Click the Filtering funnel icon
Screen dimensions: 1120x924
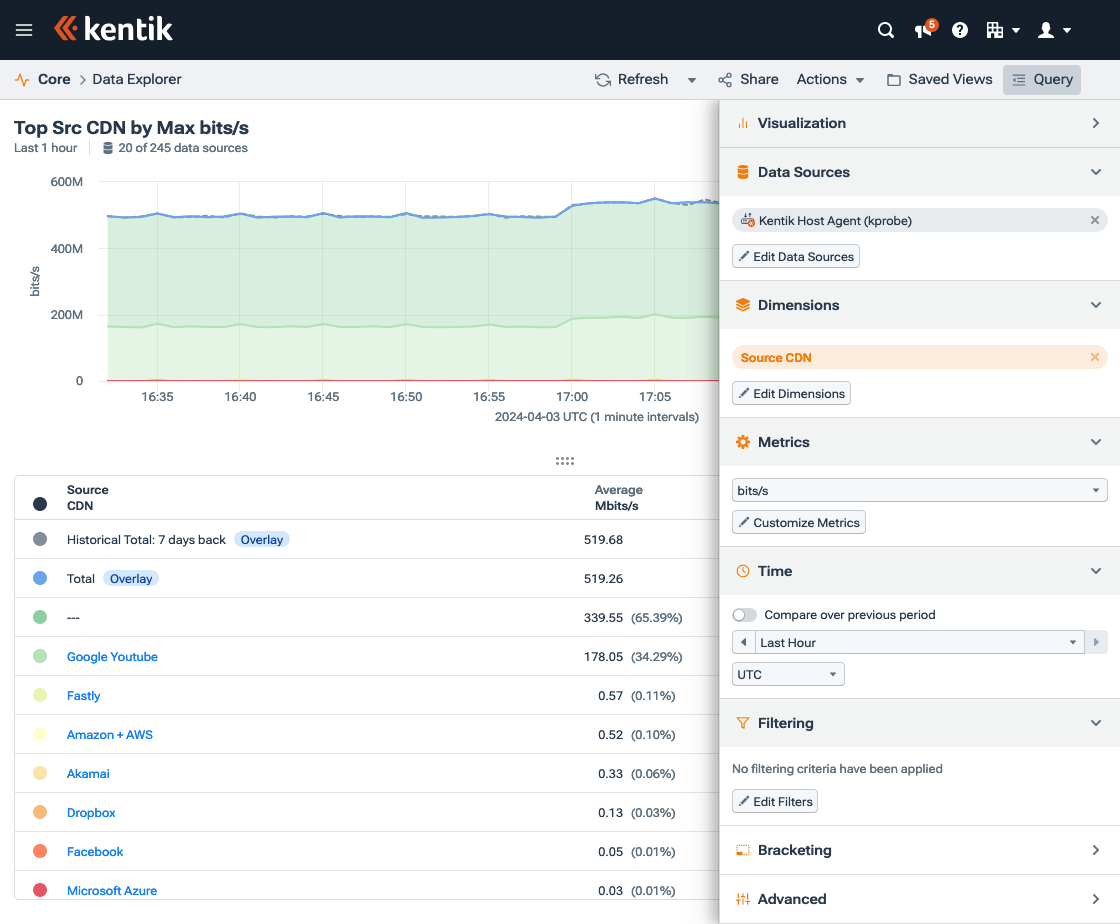point(742,722)
